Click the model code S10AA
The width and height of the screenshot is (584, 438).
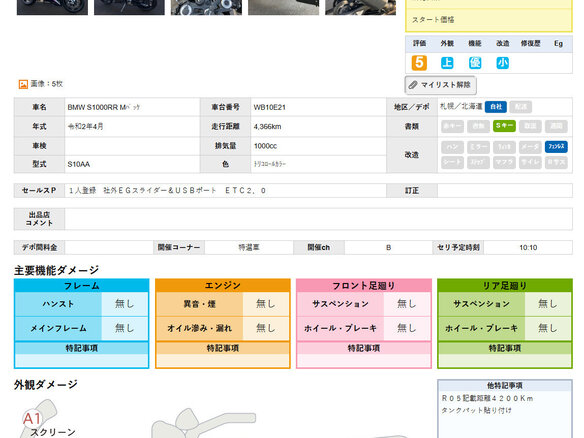pyautogui.click(x=79, y=164)
